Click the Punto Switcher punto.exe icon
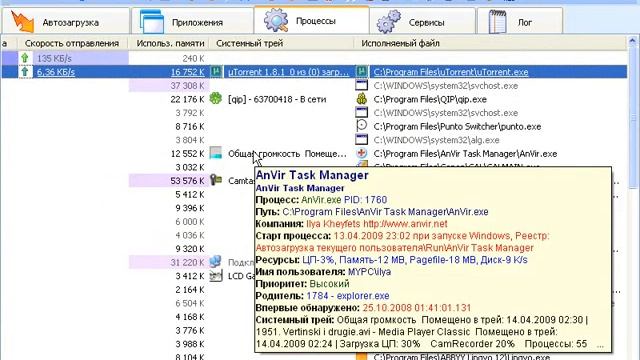Screen dimensions: 640x360 [x=362, y=126]
